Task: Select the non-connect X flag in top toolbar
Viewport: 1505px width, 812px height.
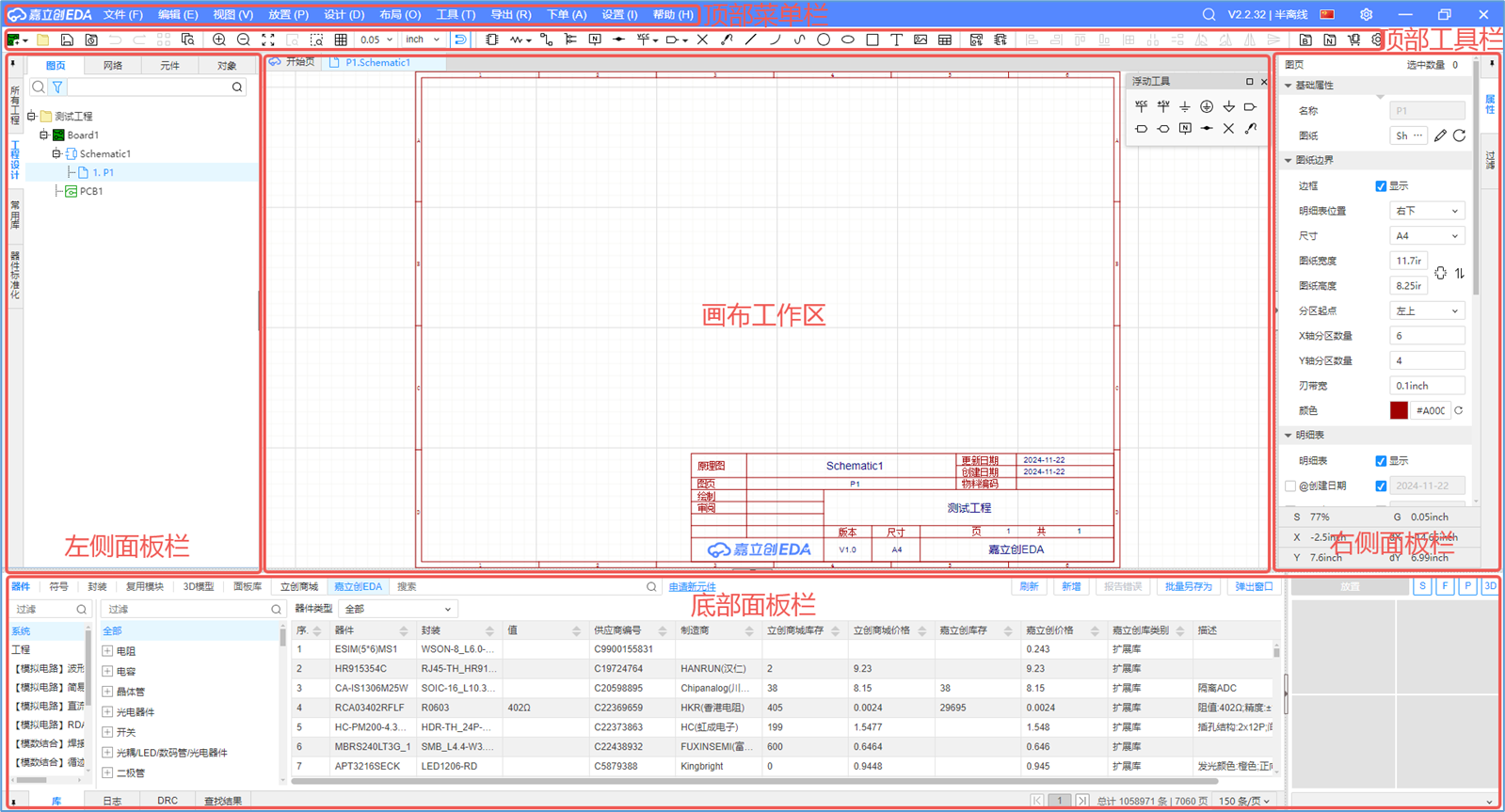Action: [x=702, y=40]
